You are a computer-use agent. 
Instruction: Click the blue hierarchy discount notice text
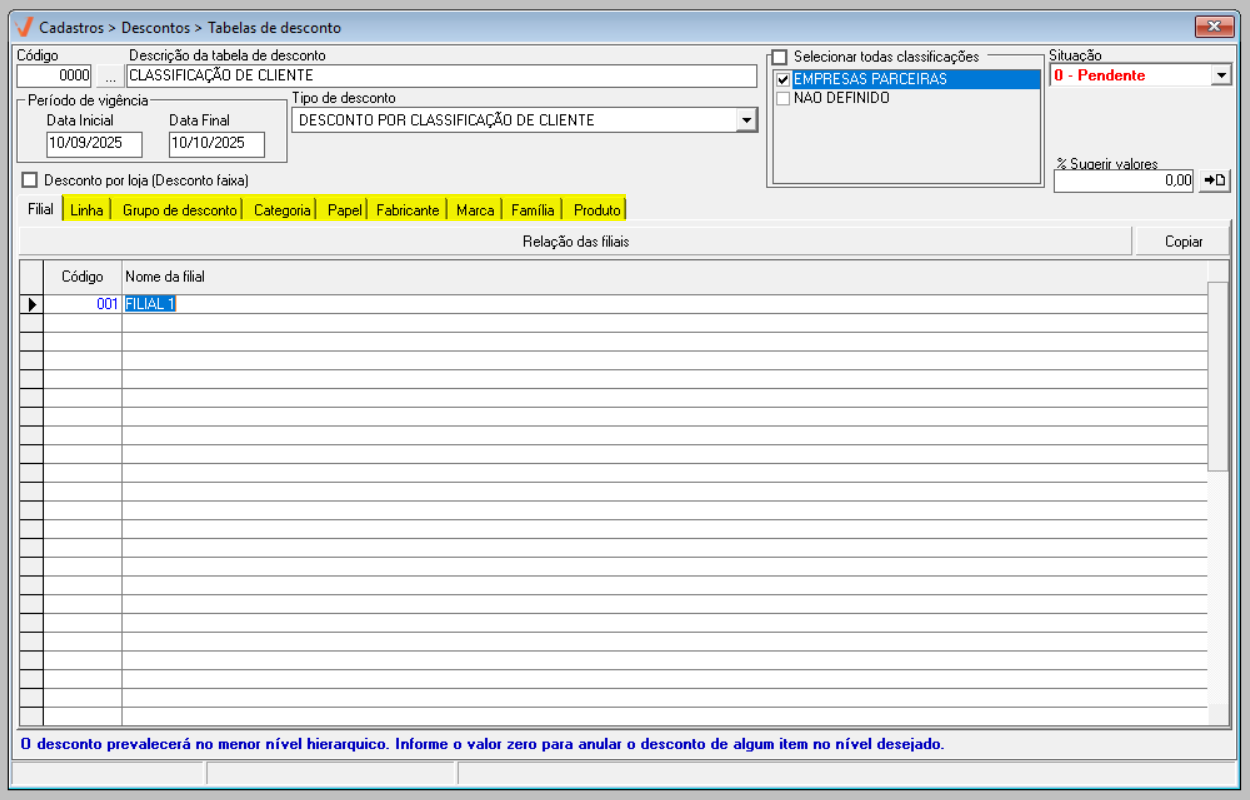click(482, 745)
